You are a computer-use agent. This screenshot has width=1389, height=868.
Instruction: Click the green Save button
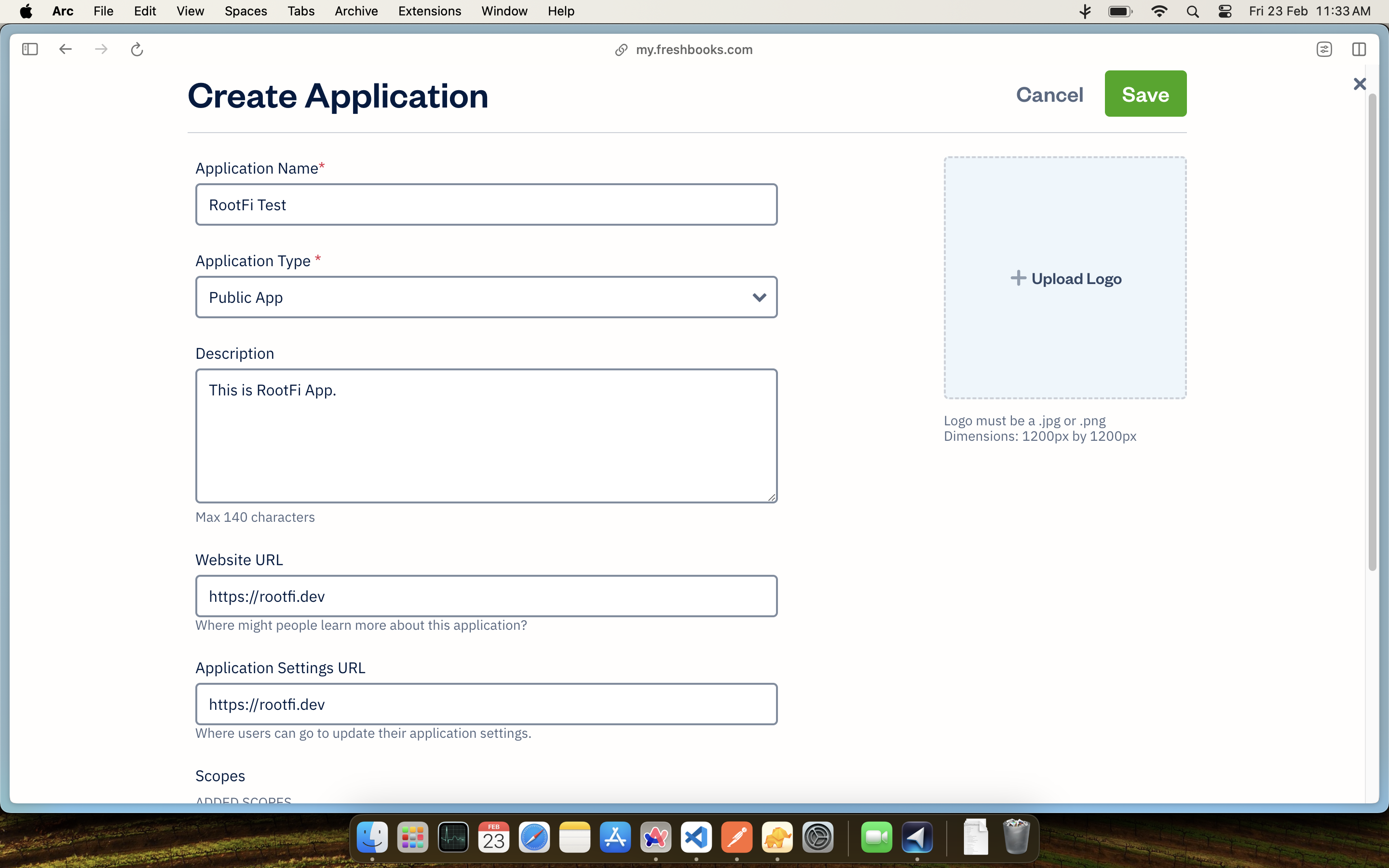[x=1145, y=94]
